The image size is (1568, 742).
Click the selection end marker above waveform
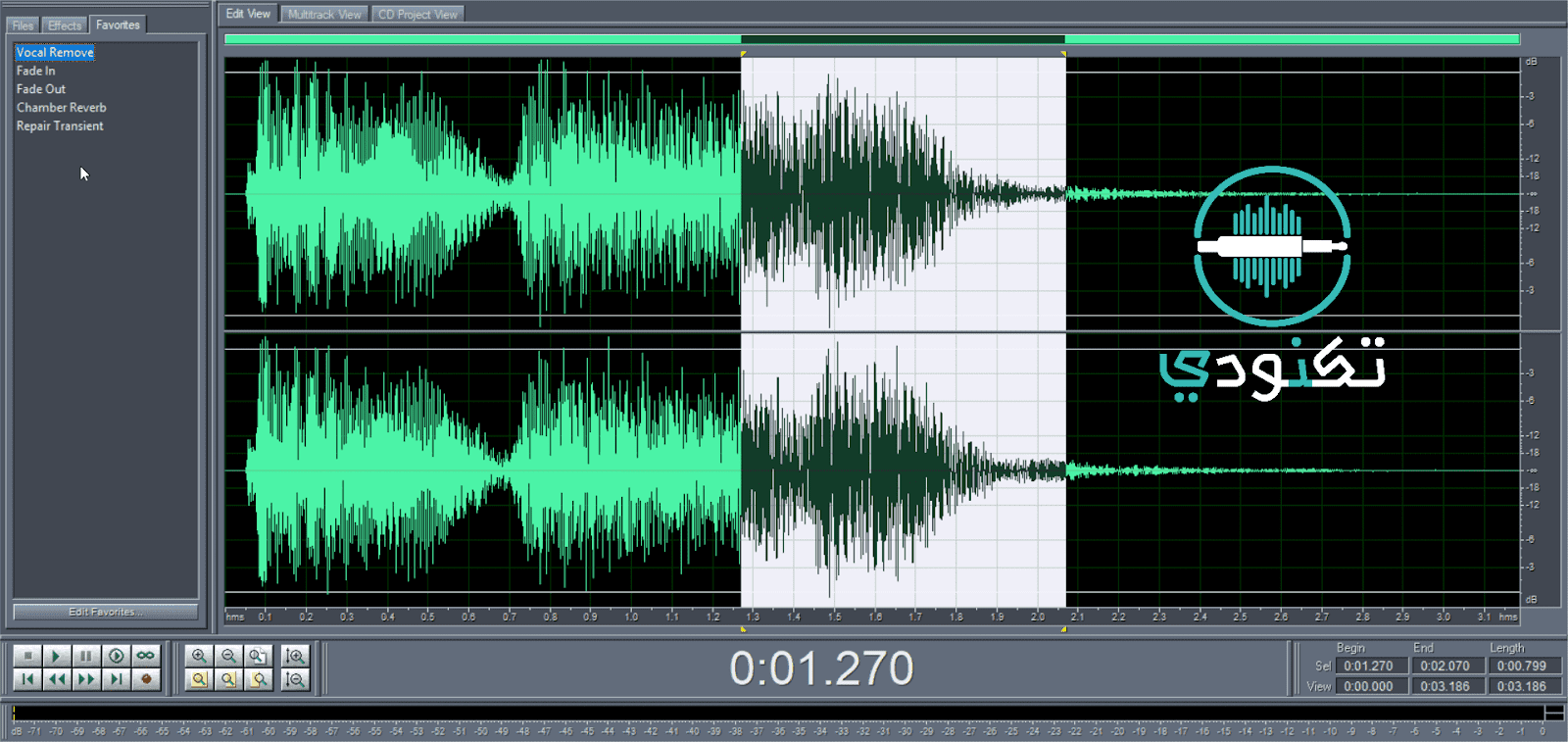[1063, 53]
